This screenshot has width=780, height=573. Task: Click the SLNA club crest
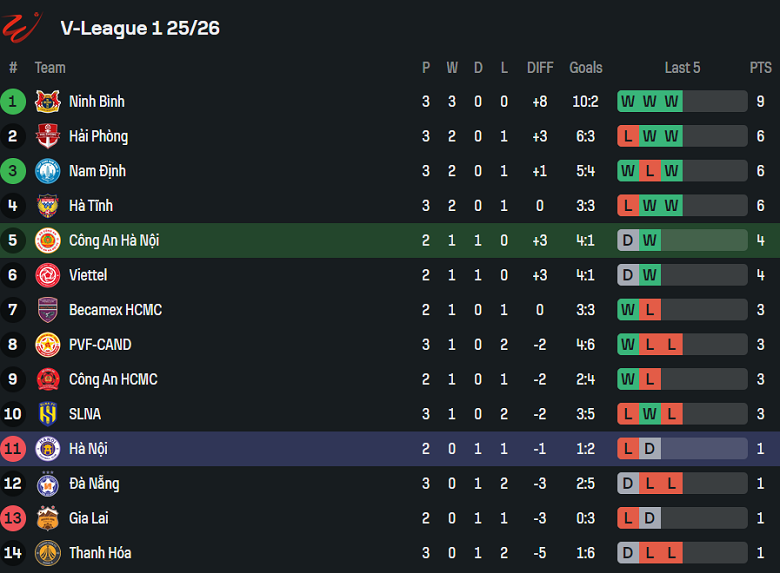pos(48,414)
